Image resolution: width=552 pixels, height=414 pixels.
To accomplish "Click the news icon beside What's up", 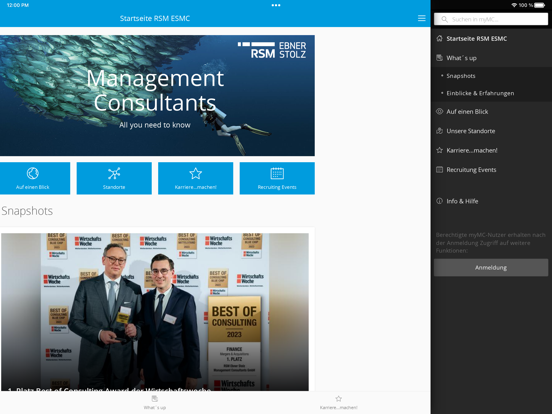I will point(439,58).
